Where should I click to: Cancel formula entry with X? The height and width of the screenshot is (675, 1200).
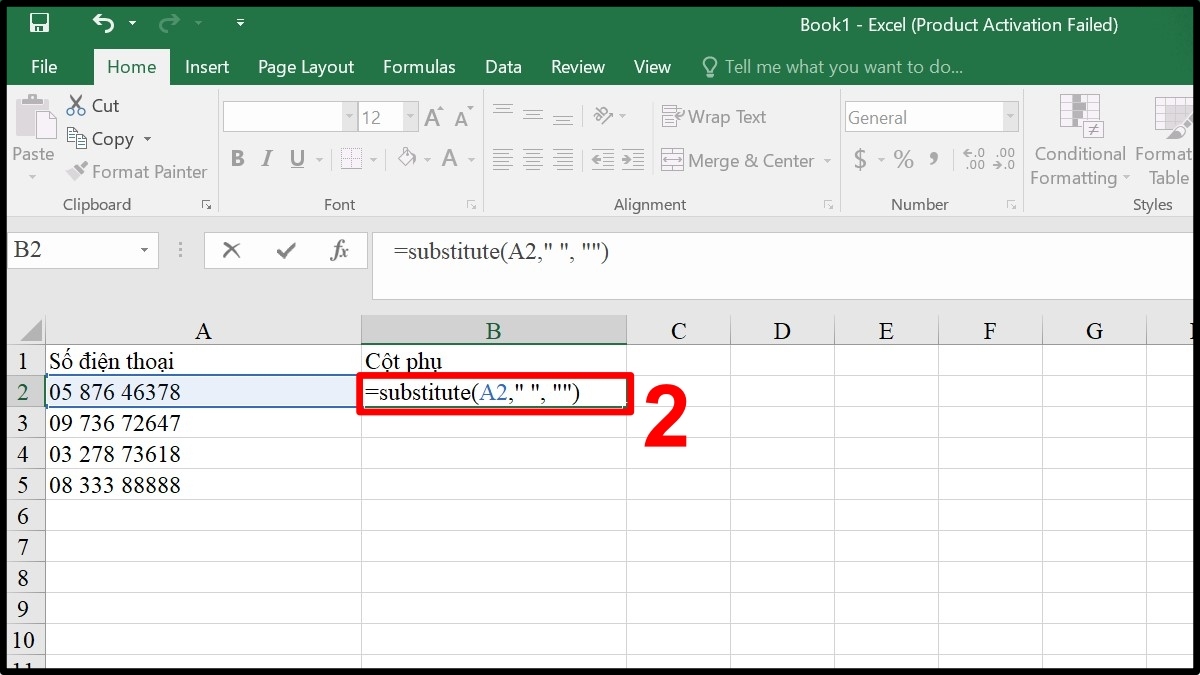click(x=231, y=250)
